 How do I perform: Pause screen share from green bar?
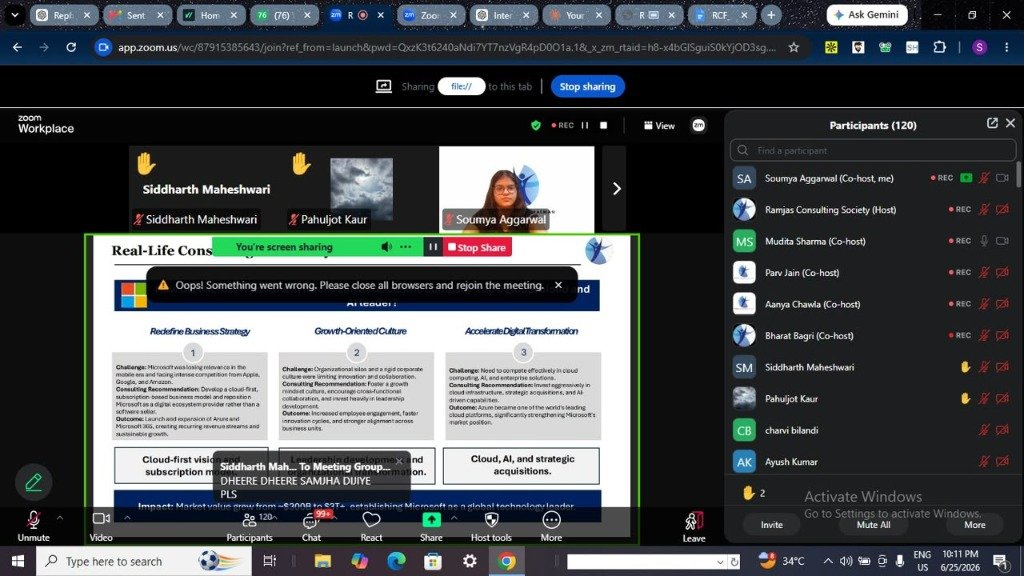(x=432, y=247)
